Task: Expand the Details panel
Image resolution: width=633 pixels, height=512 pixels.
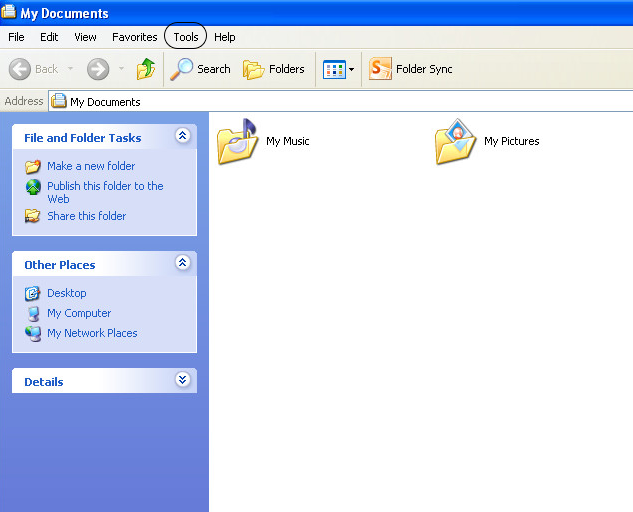Action: [182, 381]
